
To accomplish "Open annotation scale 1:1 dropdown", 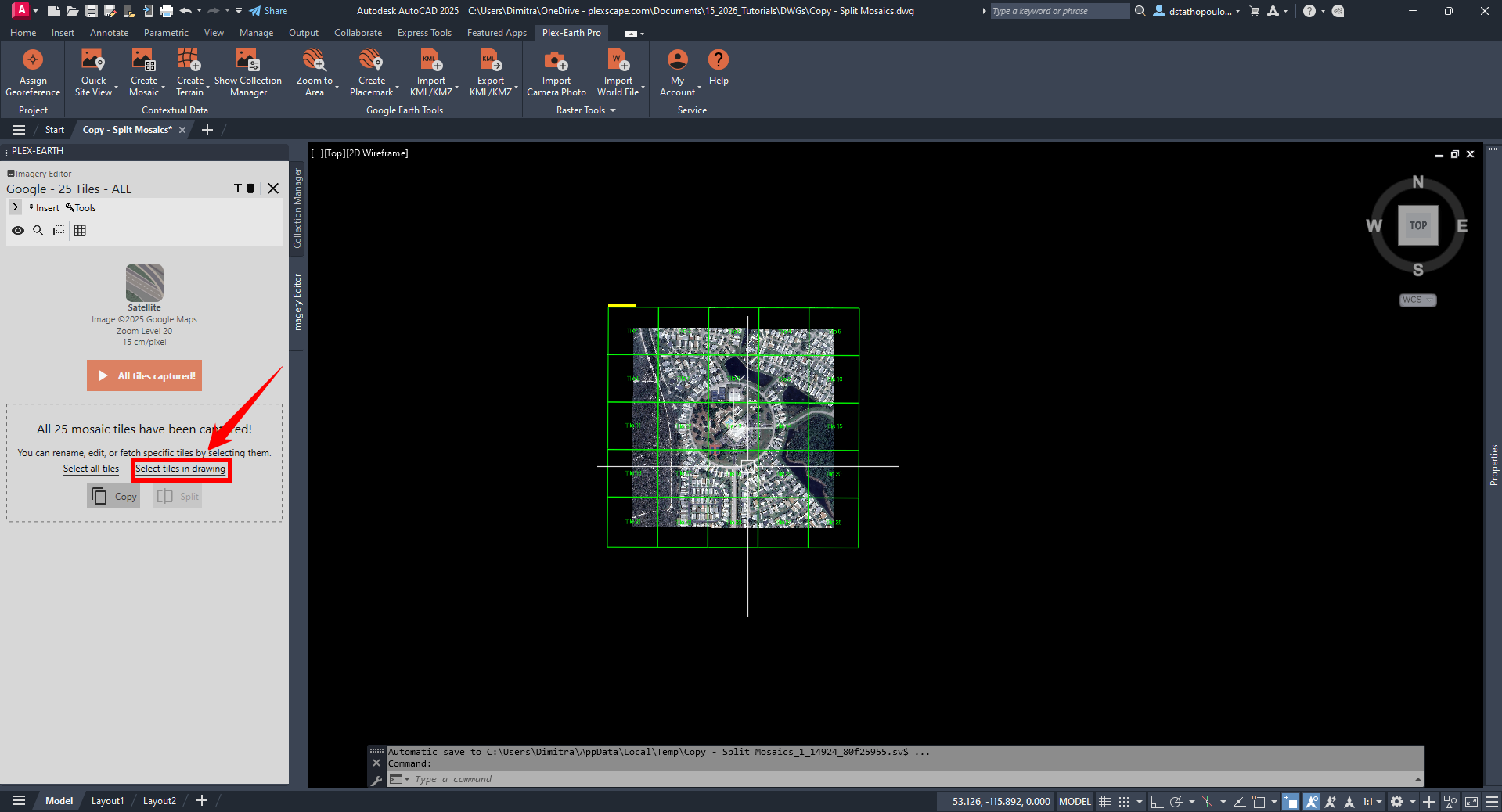I will [x=1372, y=801].
